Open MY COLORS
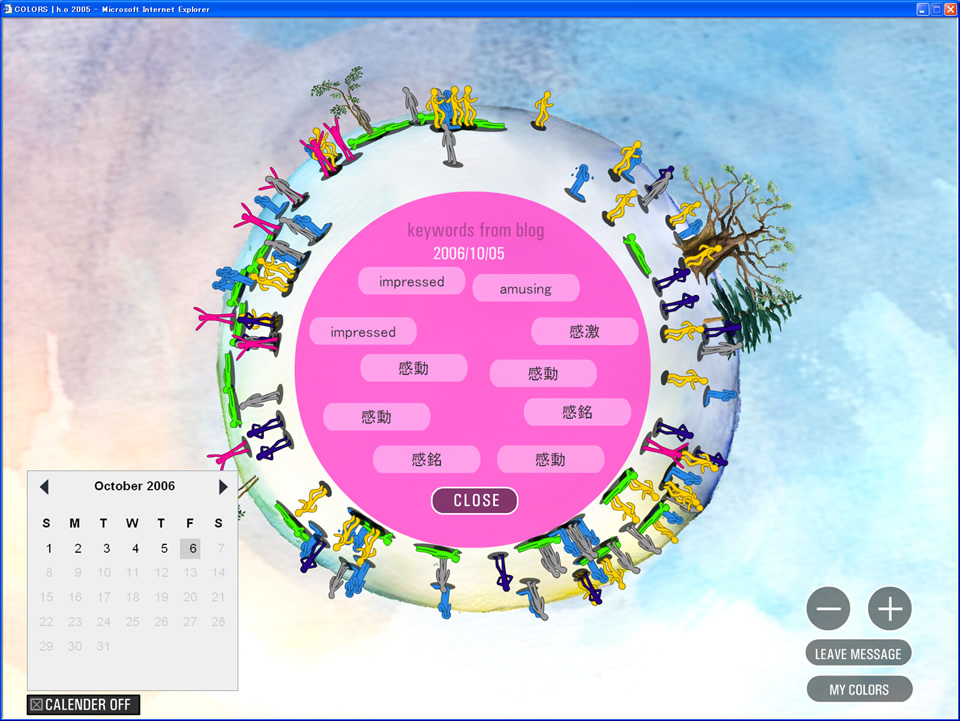 tap(860, 689)
